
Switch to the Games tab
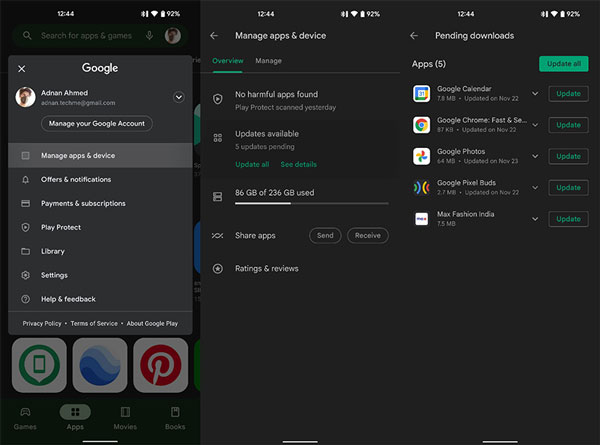click(25, 419)
